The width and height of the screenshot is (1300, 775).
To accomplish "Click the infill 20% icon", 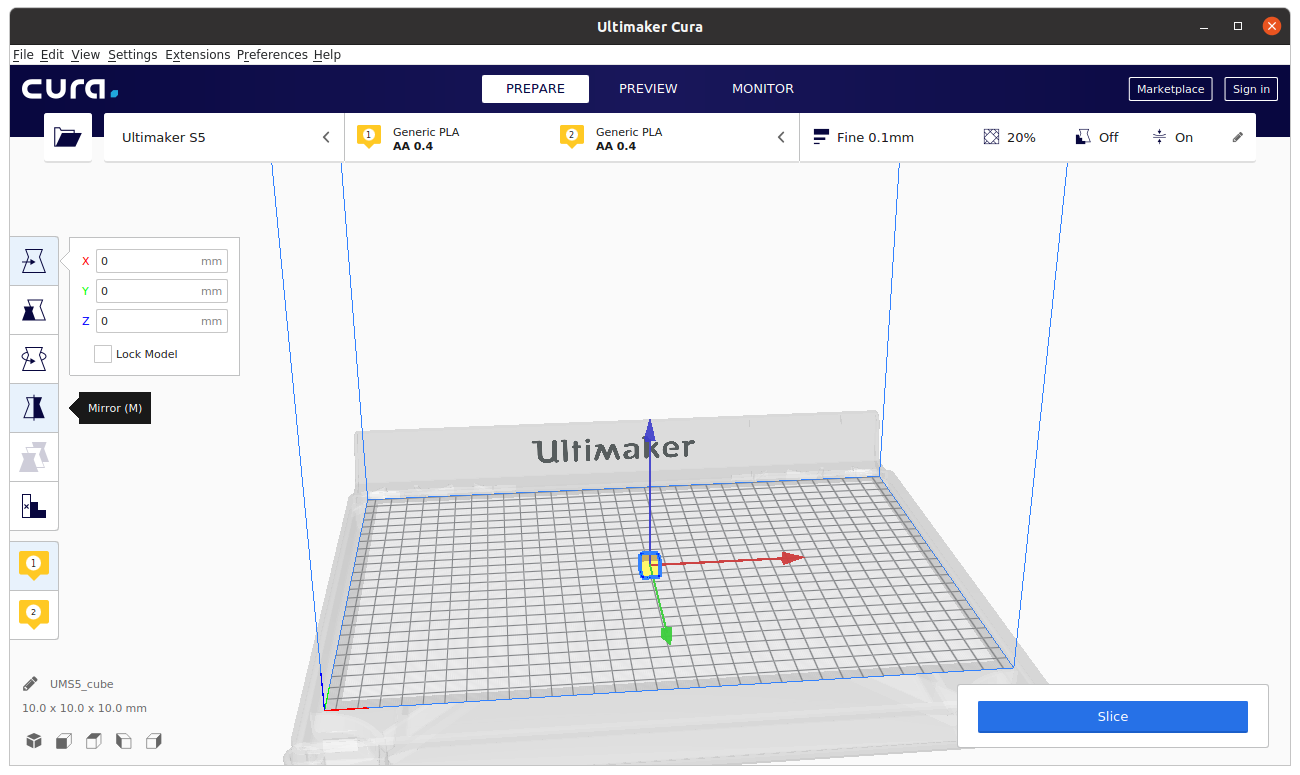I will tap(991, 137).
